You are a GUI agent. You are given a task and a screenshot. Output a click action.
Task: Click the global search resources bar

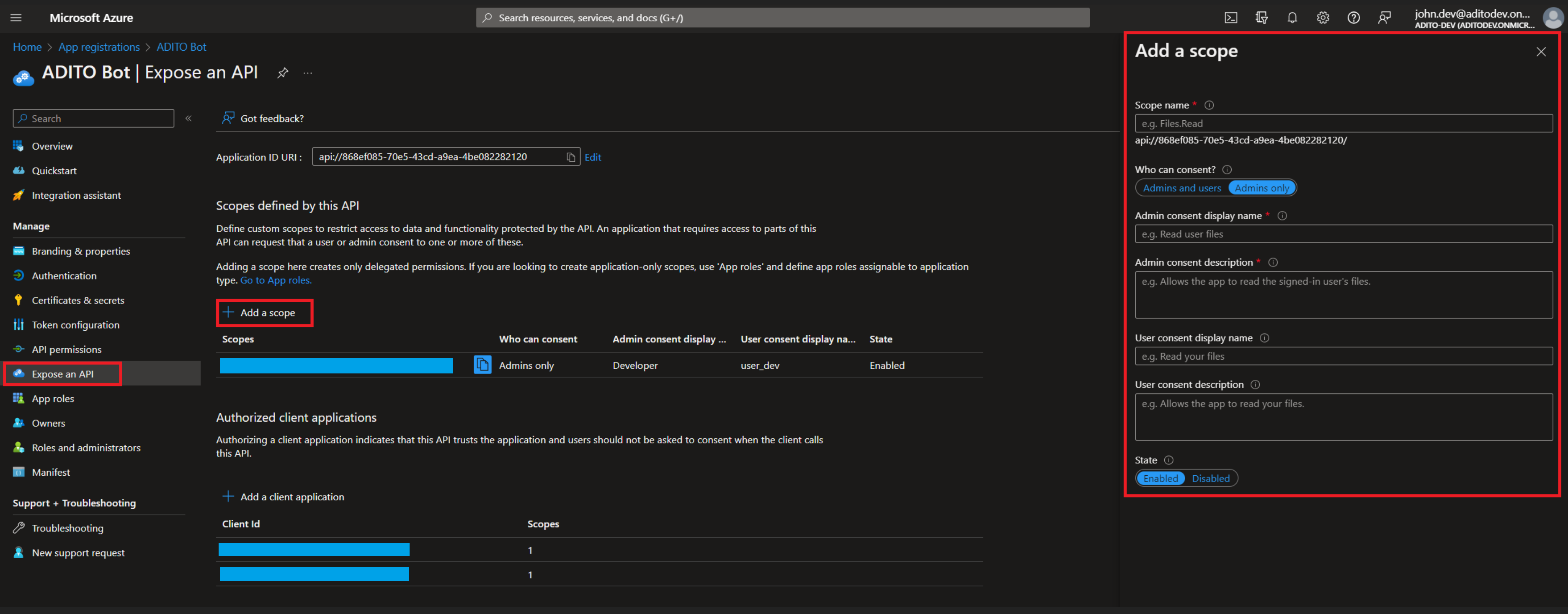tap(783, 18)
